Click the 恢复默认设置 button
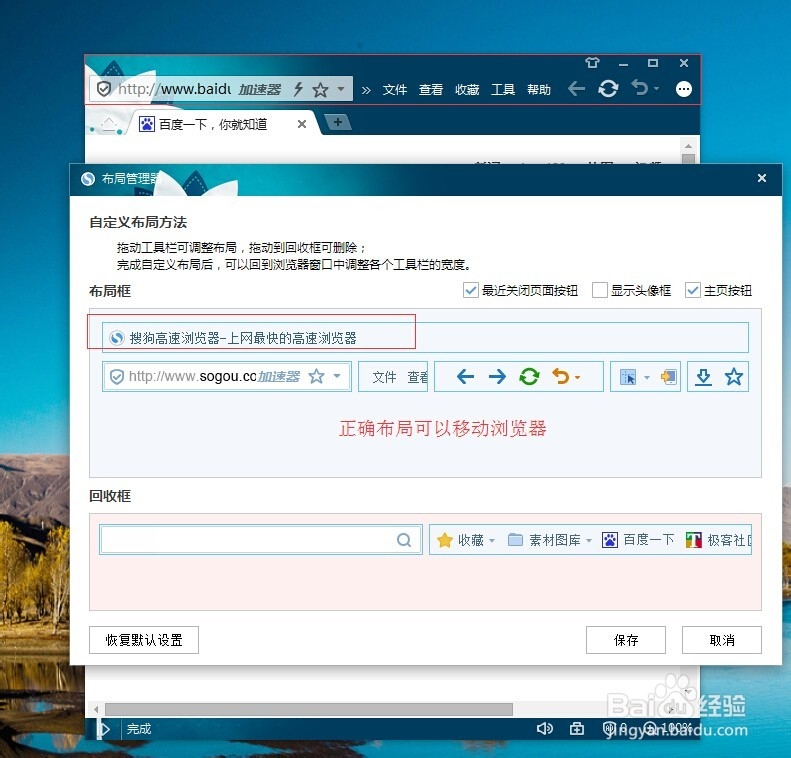791x758 pixels. pos(144,640)
